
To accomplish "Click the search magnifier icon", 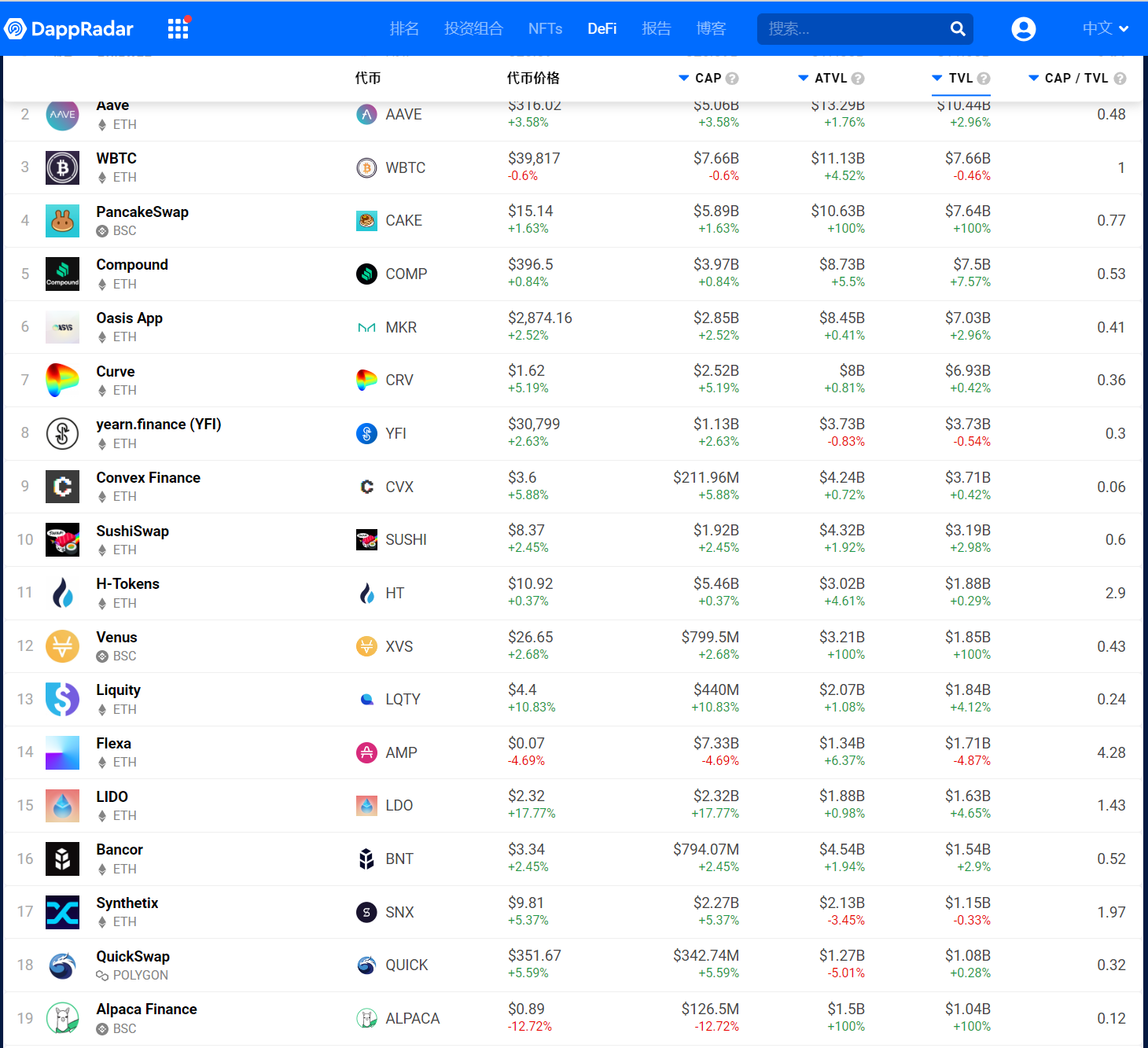I will [x=958, y=29].
